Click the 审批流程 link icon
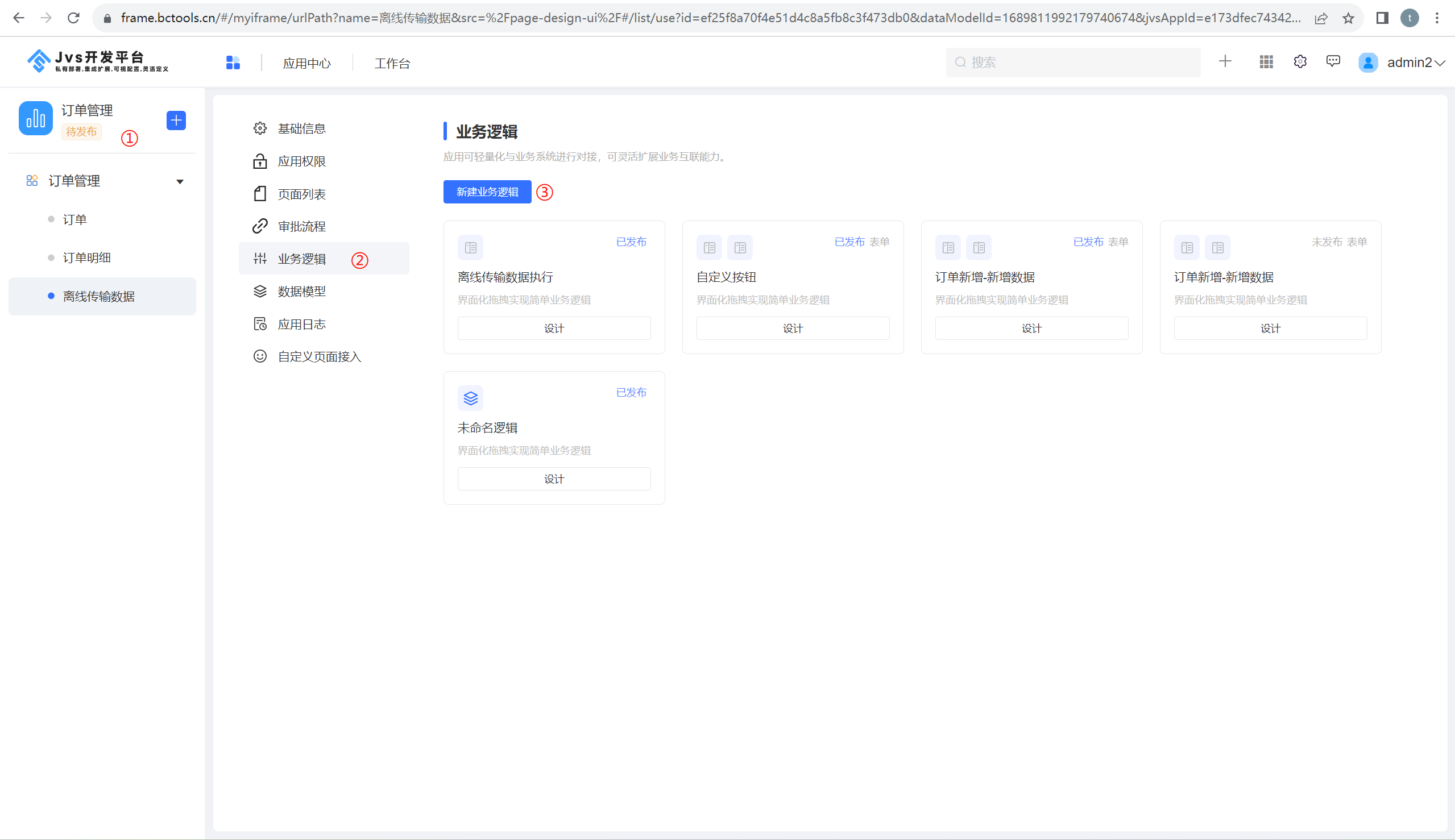This screenshot has width=1455, height=840. pyautogui.click(x=260, y=226)
